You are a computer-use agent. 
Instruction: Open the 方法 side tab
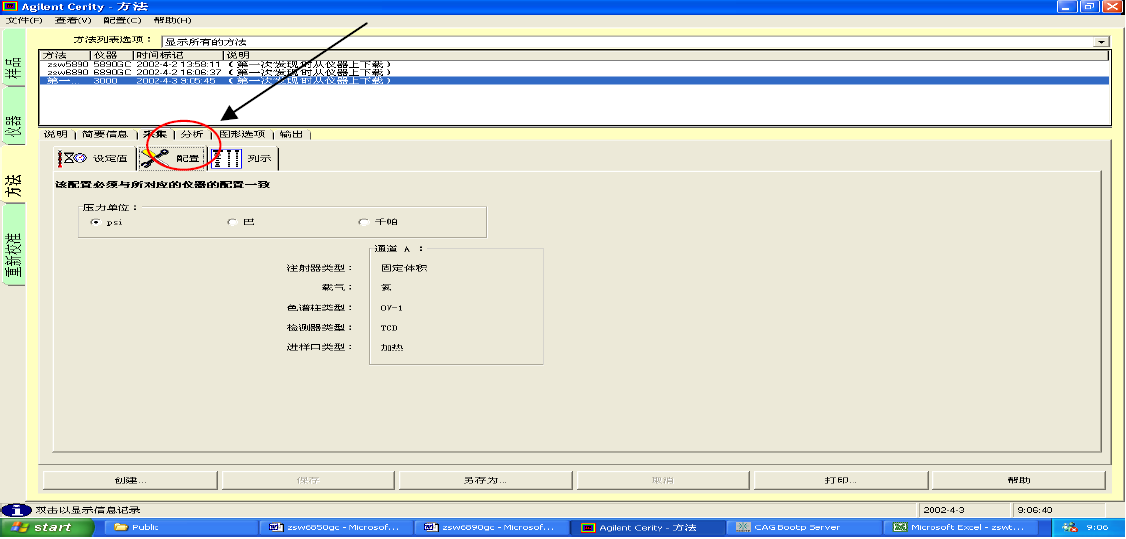pyautogui.click(x=13, y=172)
